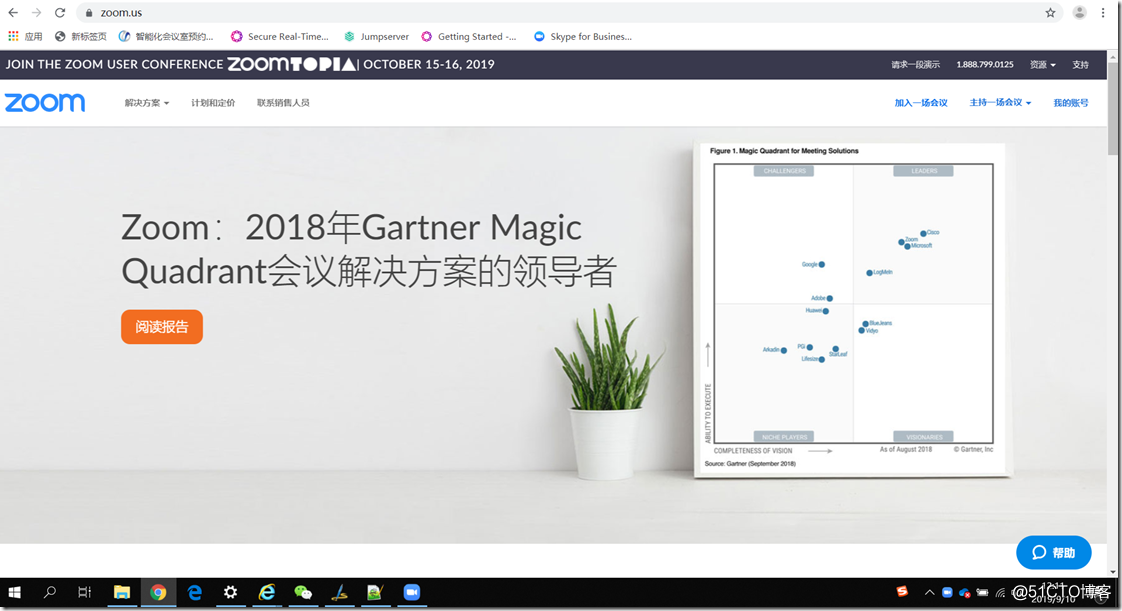Open the 新标签页 bookmark
The image size is (1122, 611).
[80, 36]
